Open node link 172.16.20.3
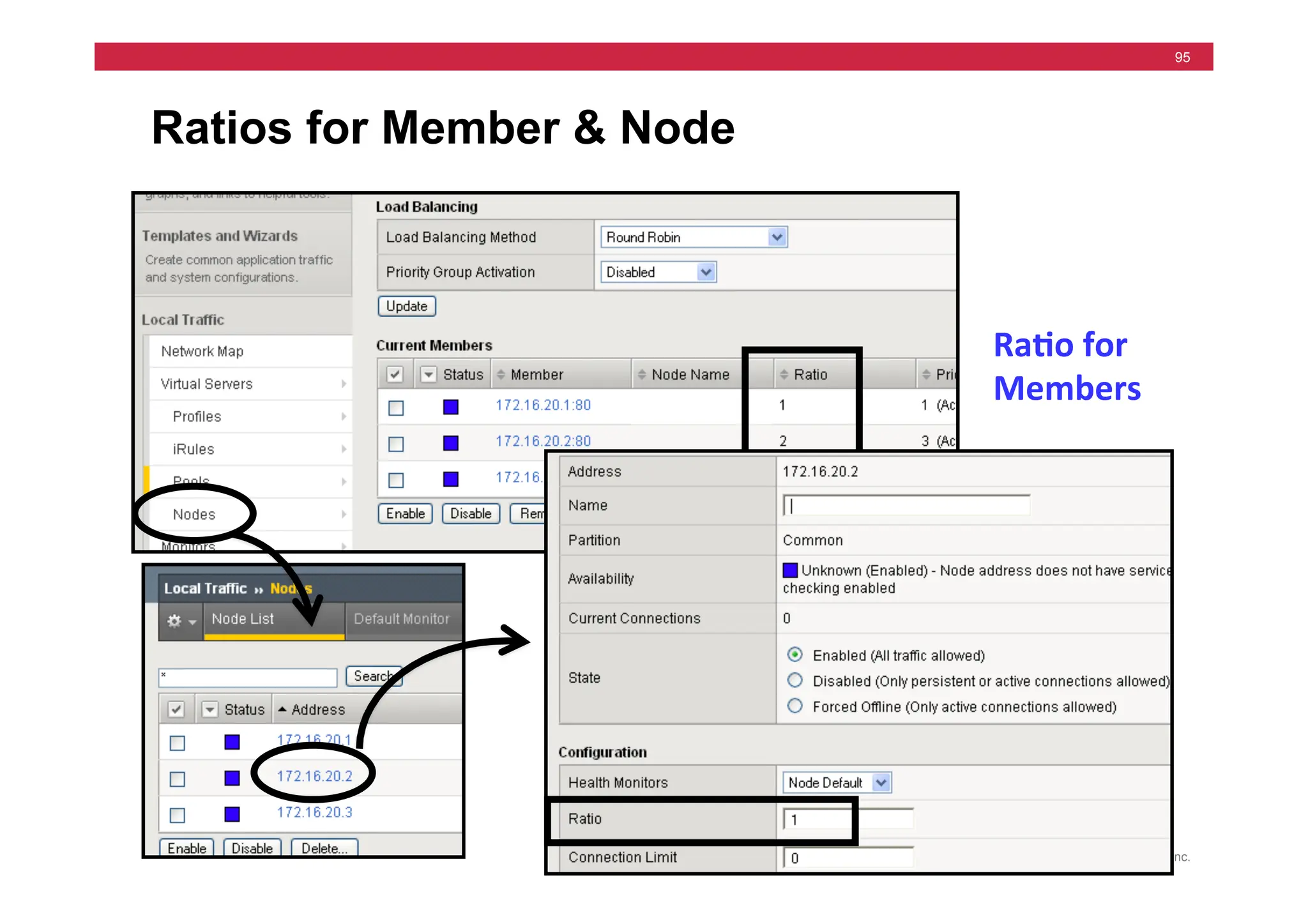 314,812
